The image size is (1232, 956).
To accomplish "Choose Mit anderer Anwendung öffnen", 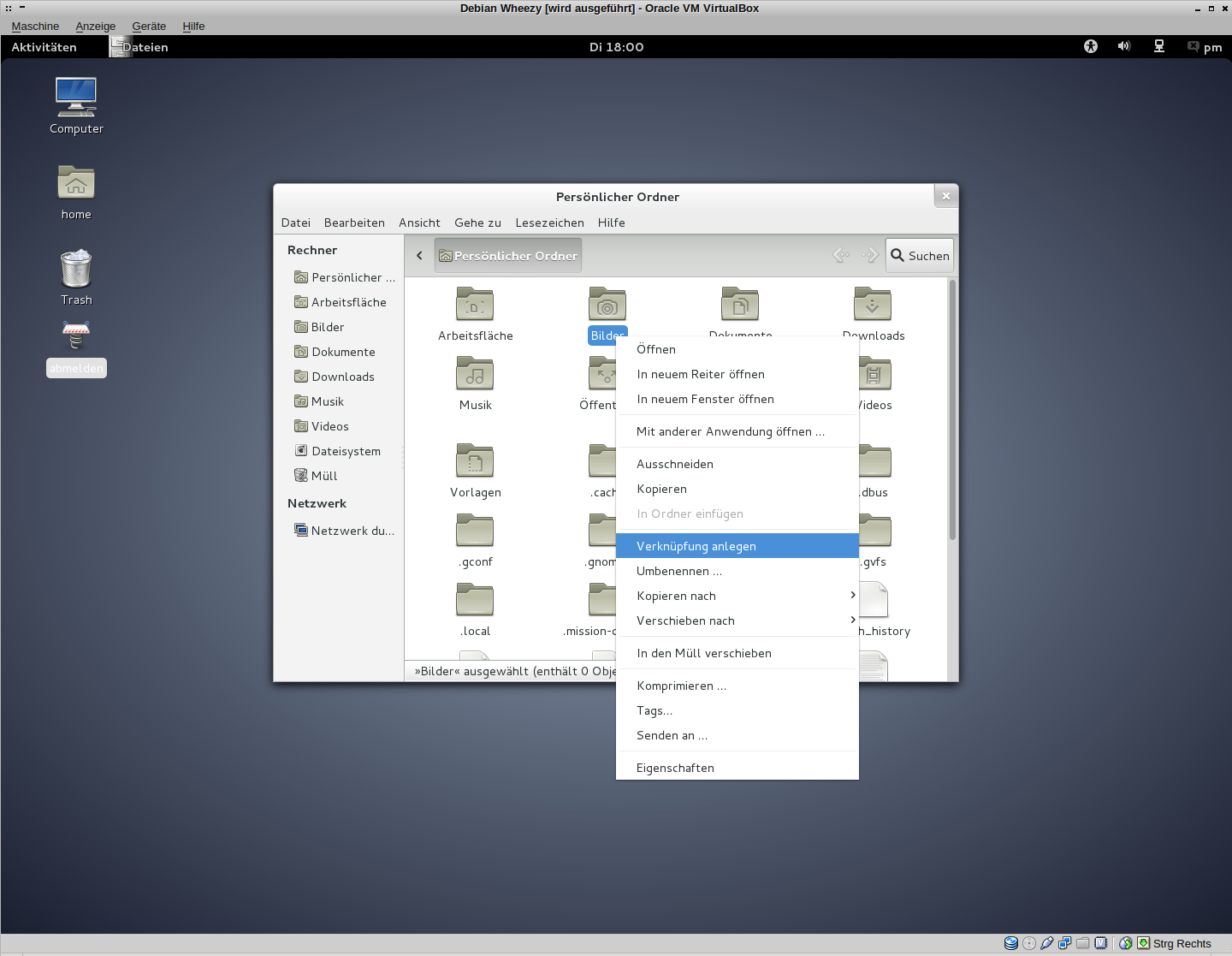I will tap(737, 431).
